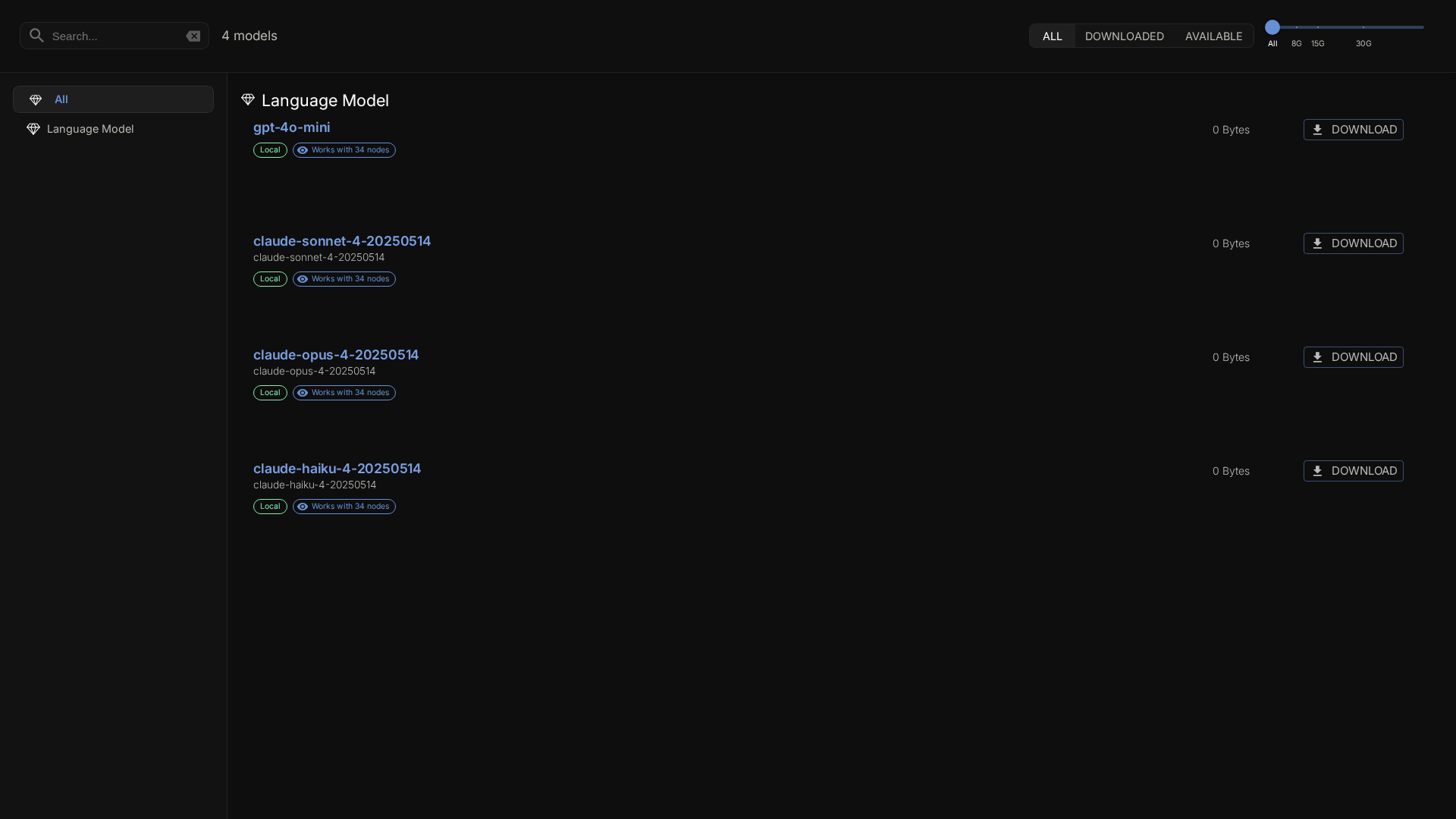This screenshot has height=819, width=1456.
Task: Clear search with backspace icon
Action: tap(193, 36)
